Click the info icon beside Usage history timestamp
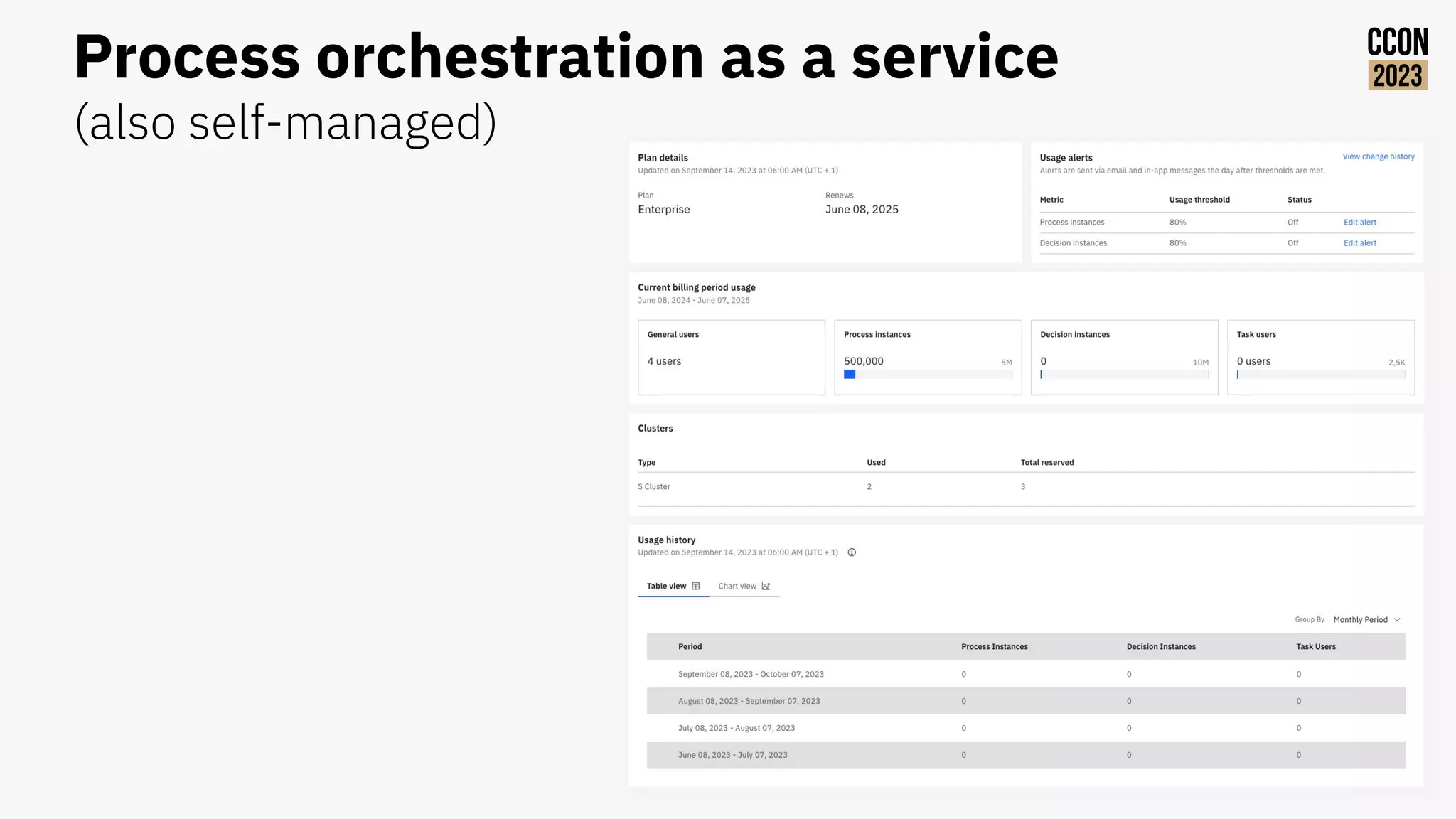 click(852, 552)
